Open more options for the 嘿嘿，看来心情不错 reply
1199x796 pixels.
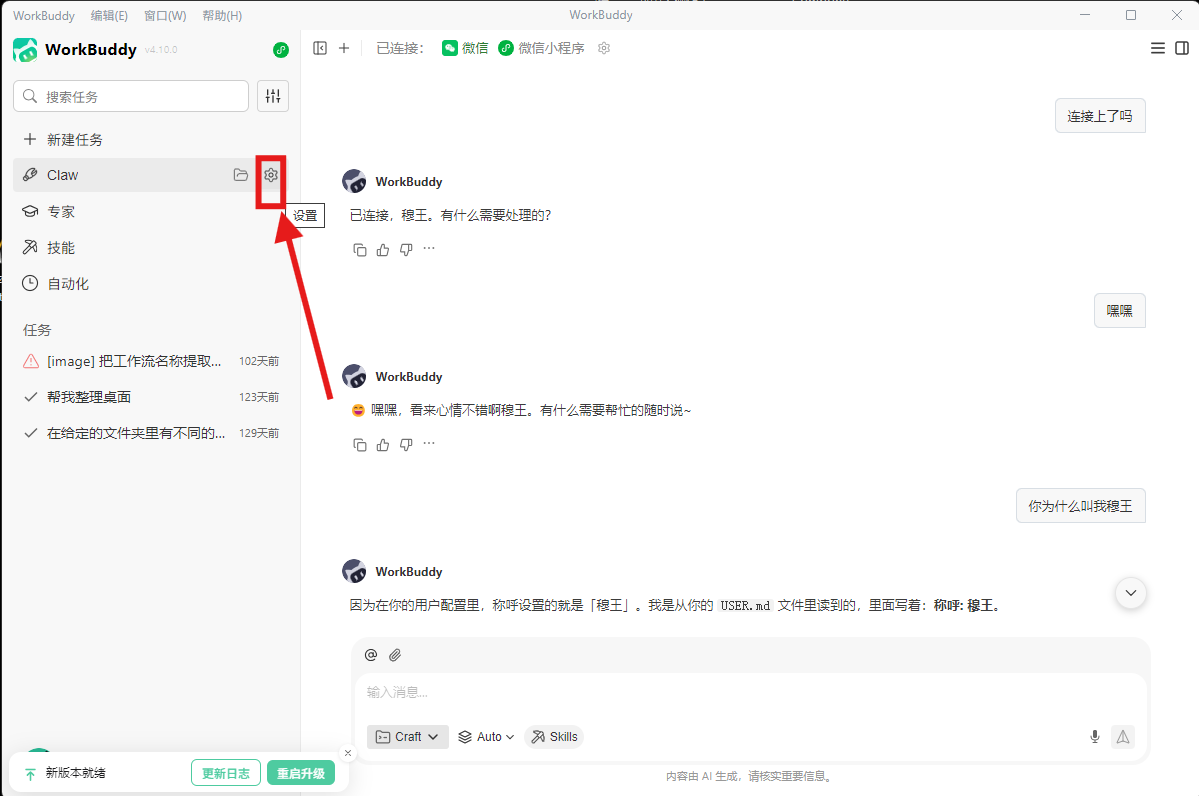tap(429, 443)
